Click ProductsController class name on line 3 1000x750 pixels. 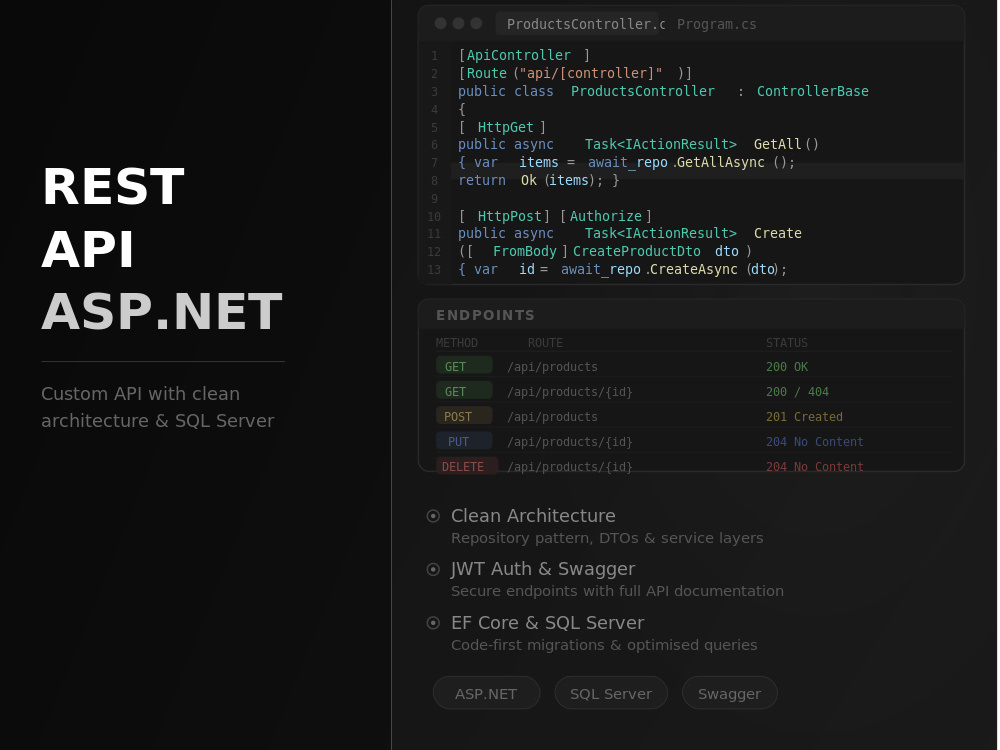(x=642, y=91)
